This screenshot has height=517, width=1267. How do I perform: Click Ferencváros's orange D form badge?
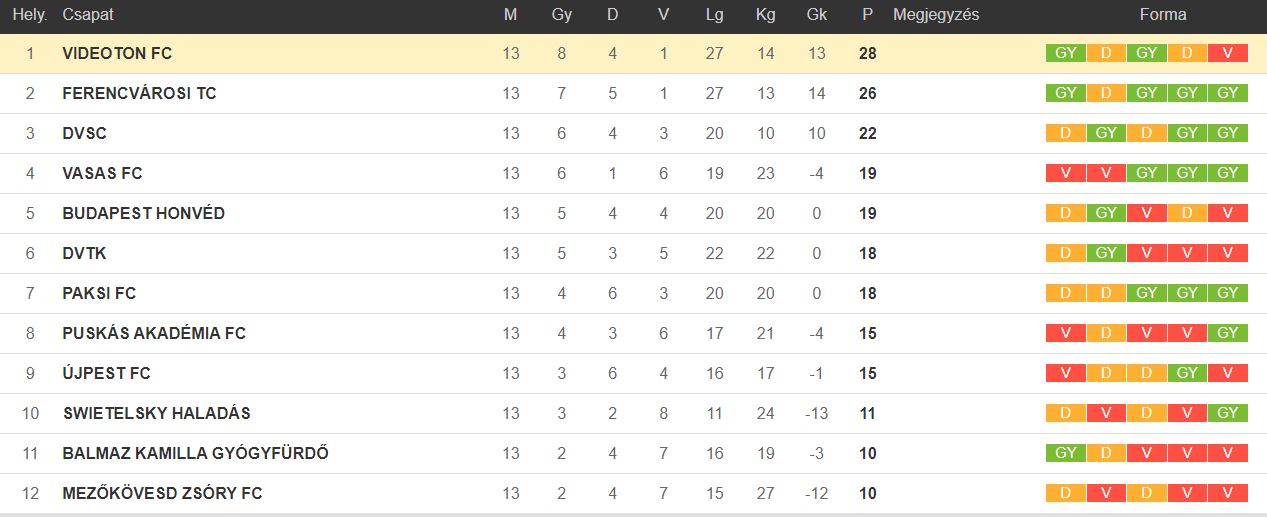(1106, 93)
